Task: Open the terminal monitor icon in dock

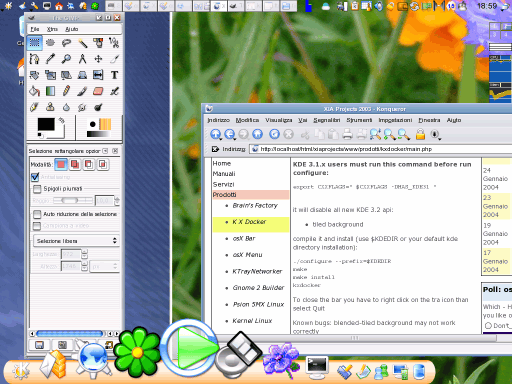Action: coord(317,367)
